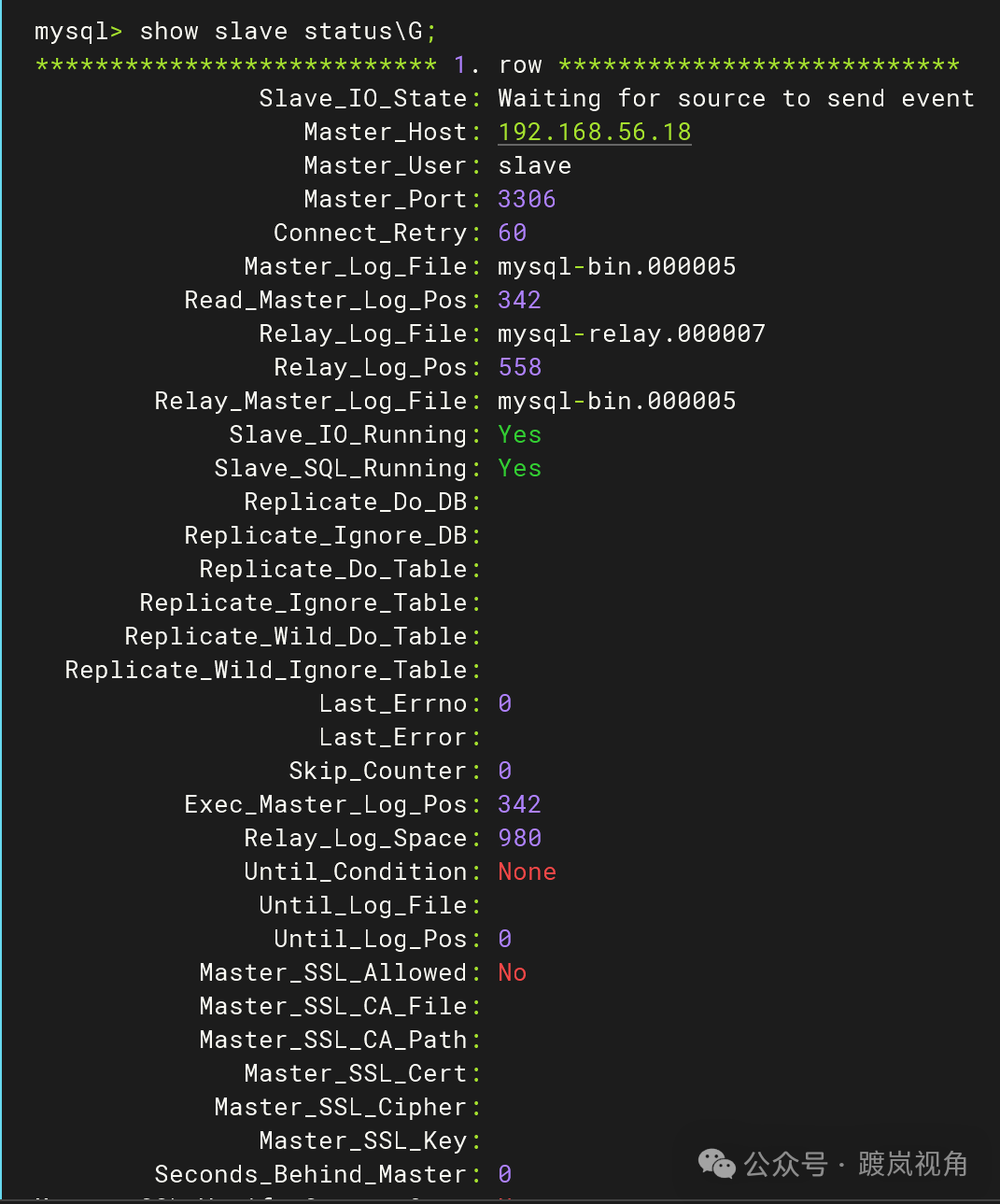The image size is (1000, 1204).
Task: Click the Replicate_Wild_Ignore_Table label
Action: point(265,670)
